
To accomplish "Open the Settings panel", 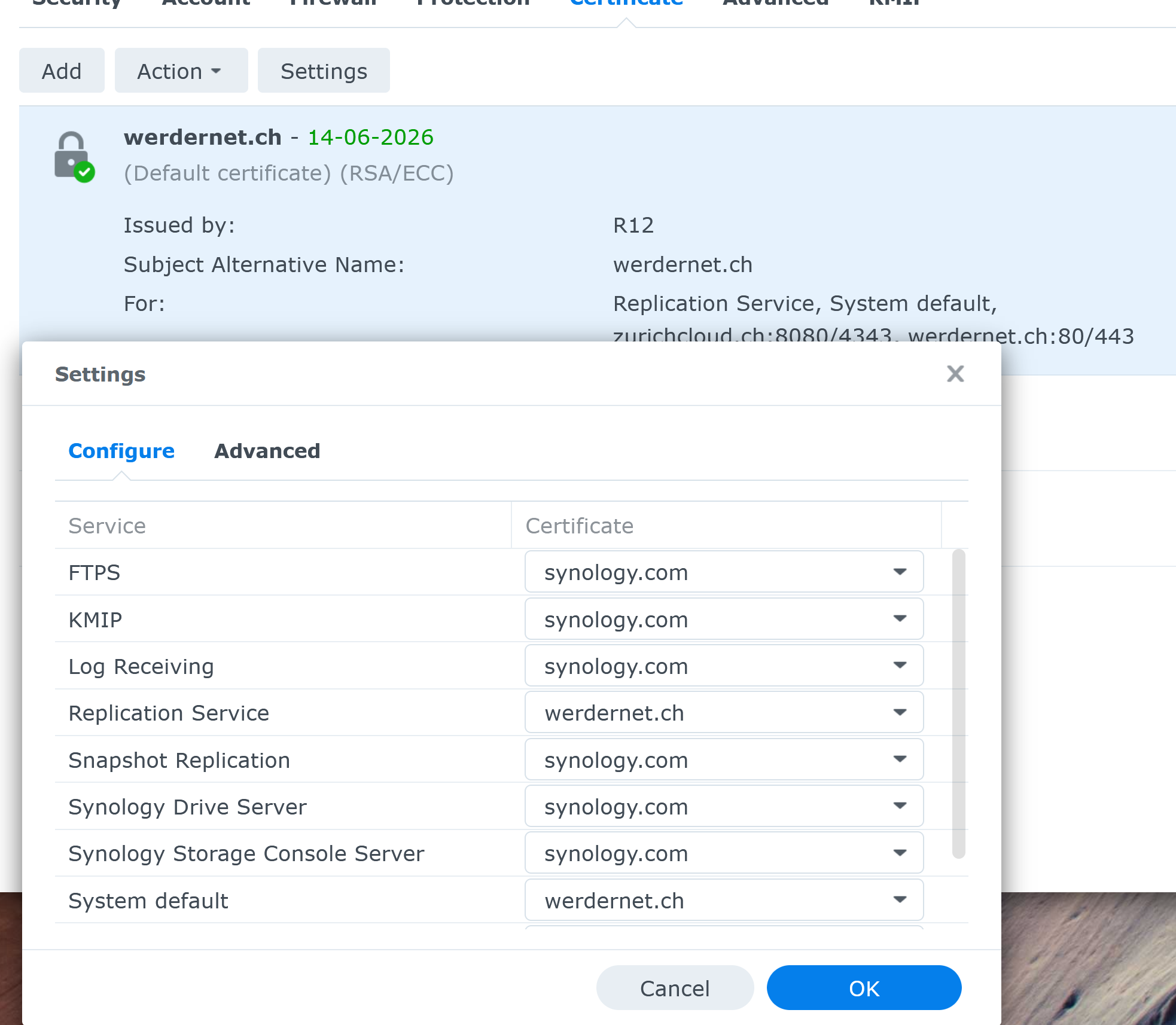I will pos(324,70).
